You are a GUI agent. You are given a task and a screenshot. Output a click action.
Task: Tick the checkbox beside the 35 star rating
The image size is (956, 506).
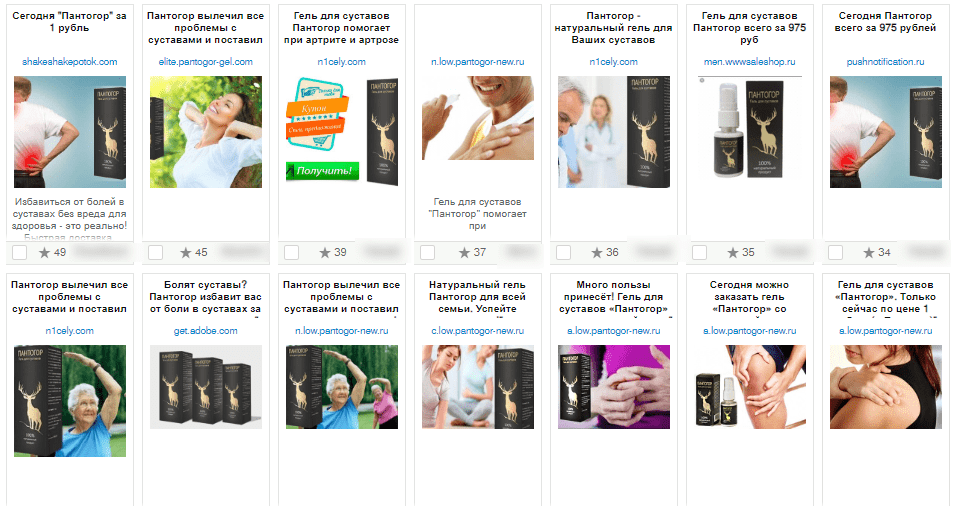coord(699,252)
